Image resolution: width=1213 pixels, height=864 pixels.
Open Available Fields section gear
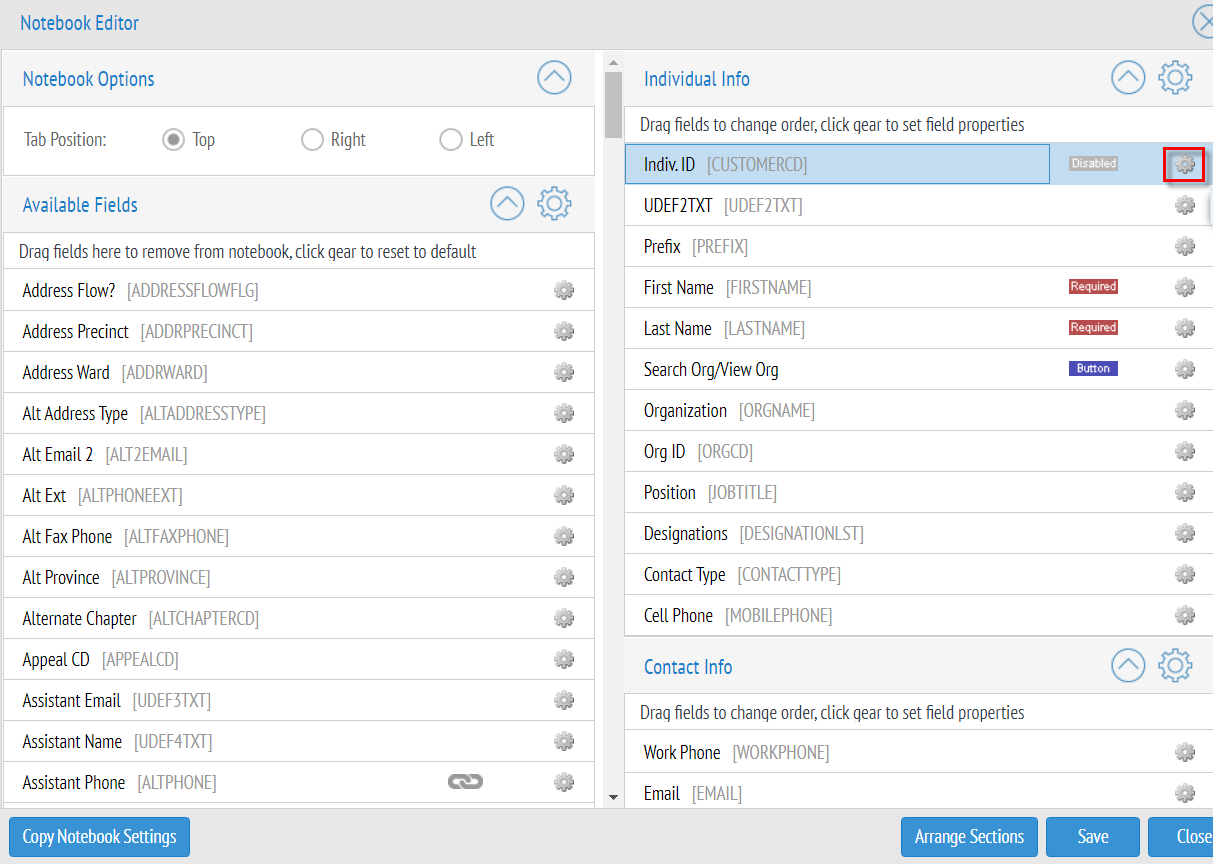(x=554, y=204)
